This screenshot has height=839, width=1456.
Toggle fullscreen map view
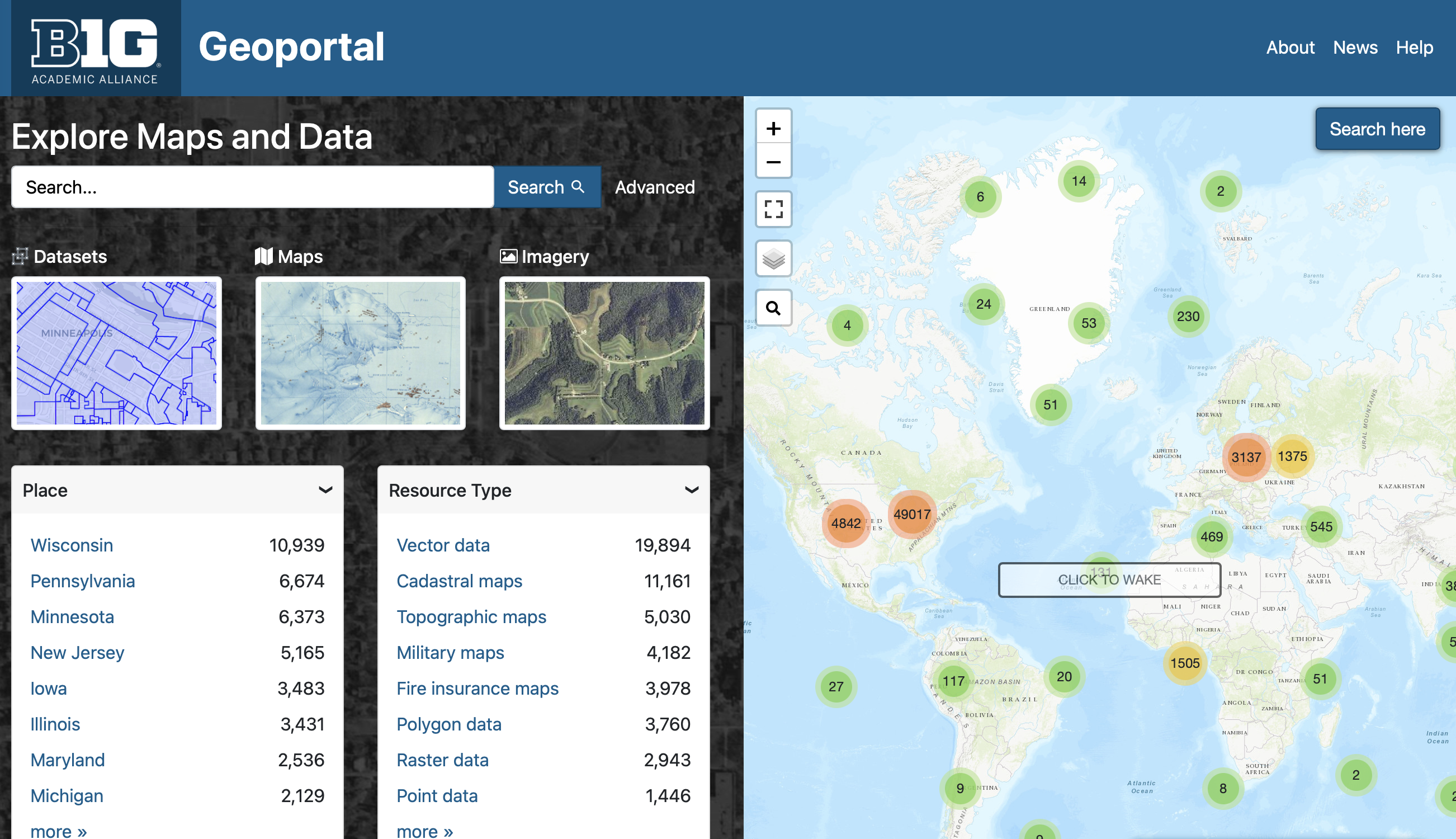click(773, 209)
